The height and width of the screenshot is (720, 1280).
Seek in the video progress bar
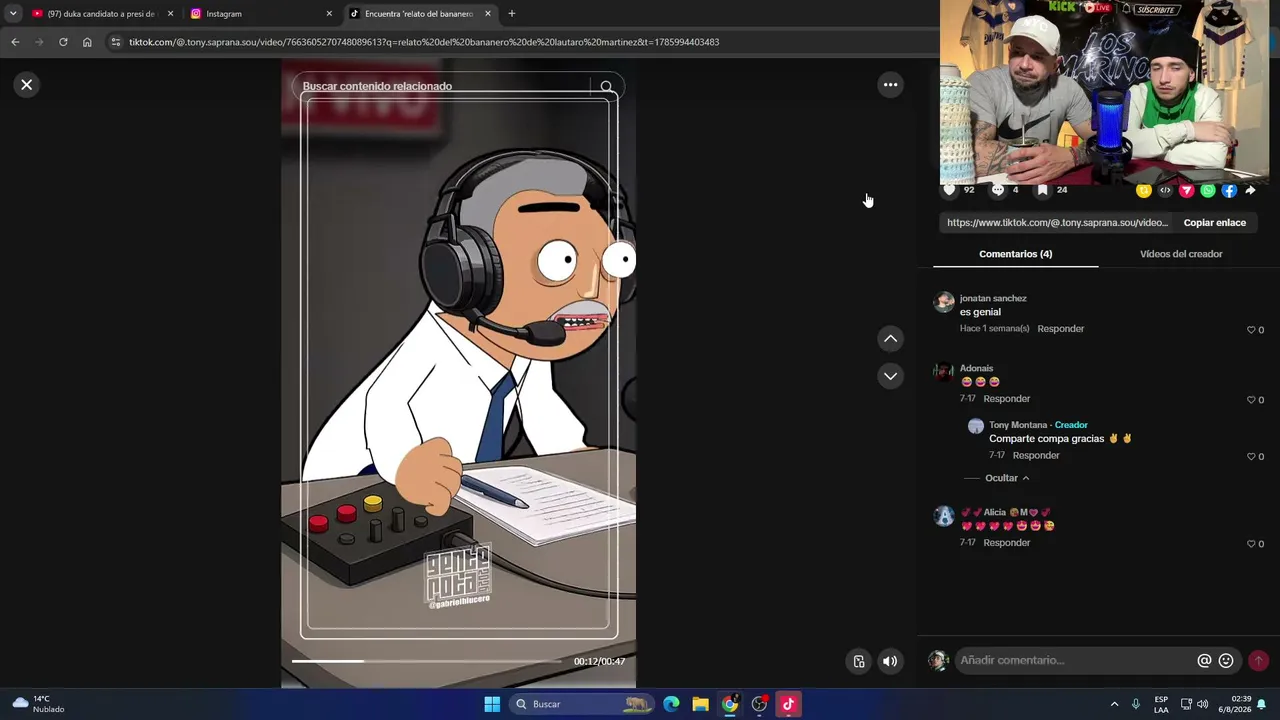click(427, 661)
